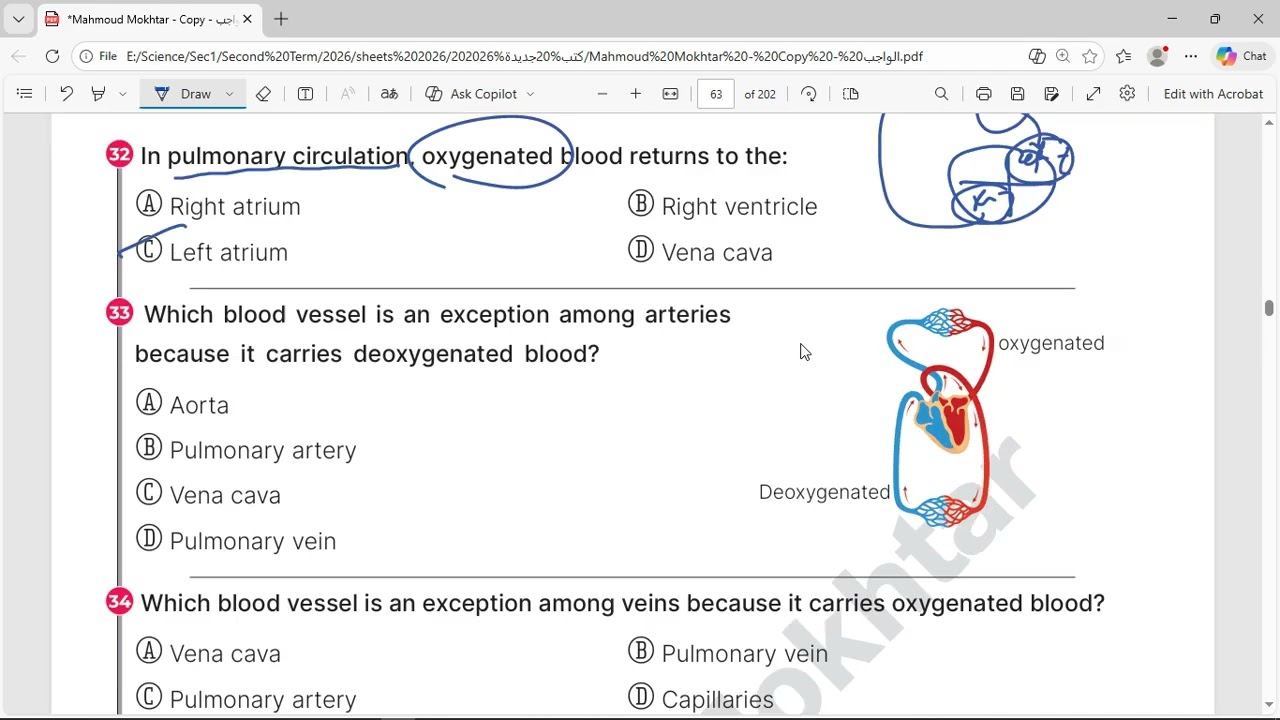The width and height of the screenshot is (1280, 720).
Task: Click 'Capillaries' option text in question 34
Action: pyautogui.click(x=718, y=699)
